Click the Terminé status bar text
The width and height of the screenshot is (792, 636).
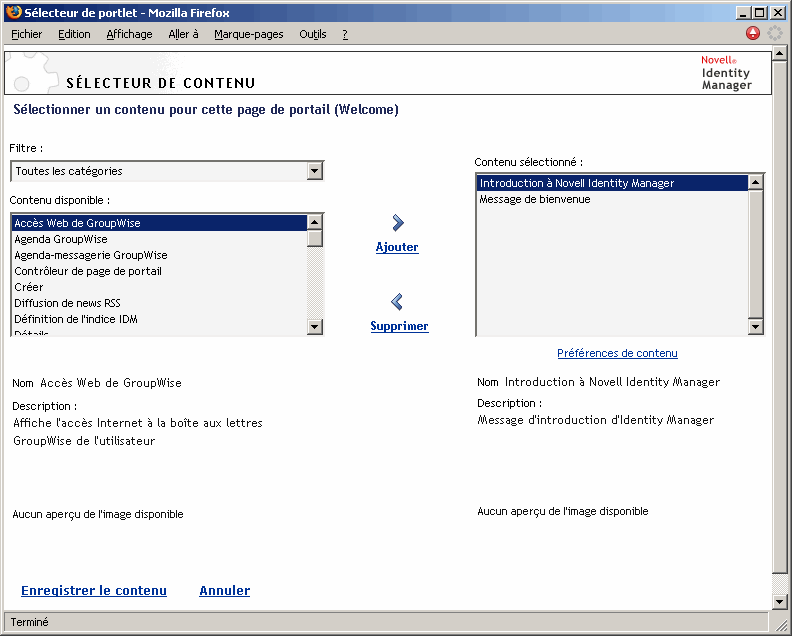pyautogui.click(x=29, y=622)
